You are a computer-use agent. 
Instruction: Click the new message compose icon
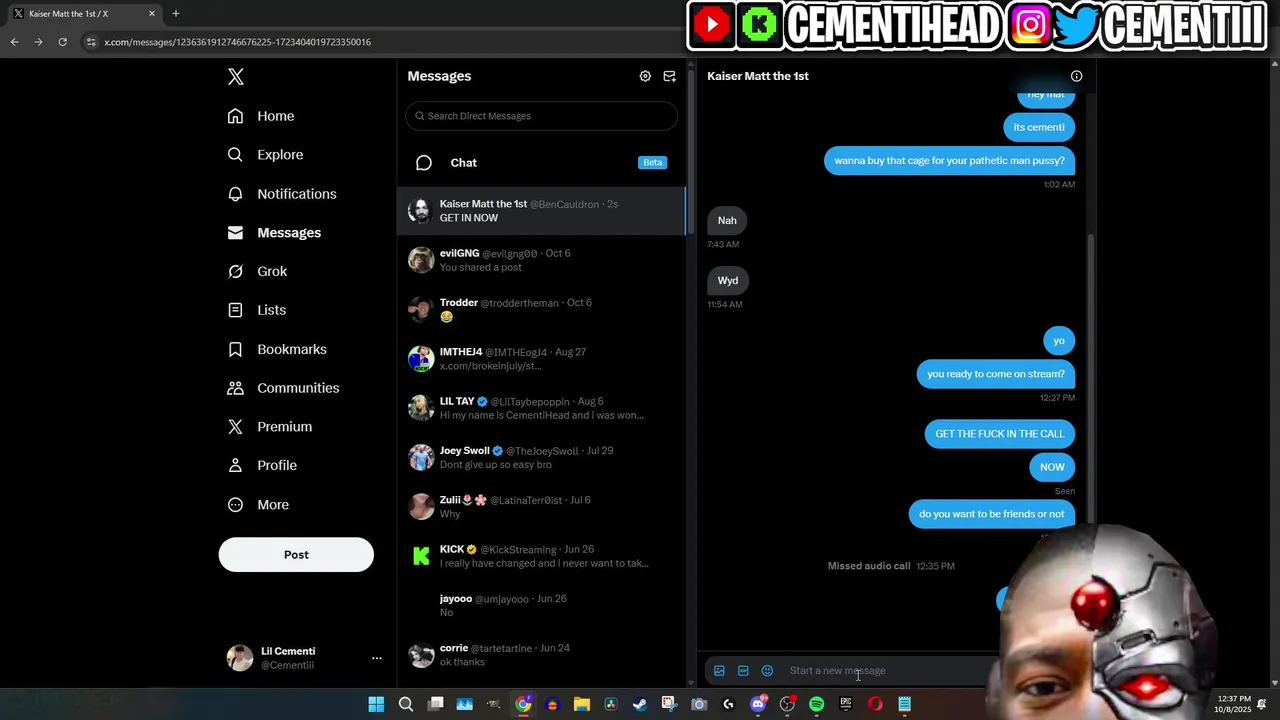tap(670, 76)
